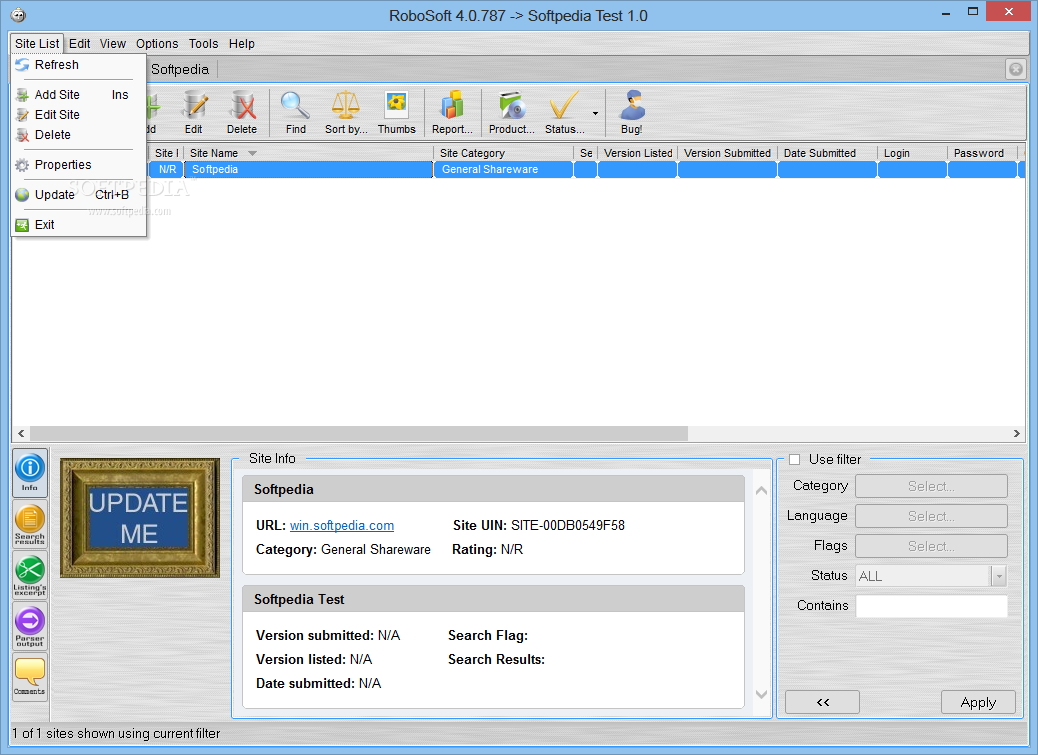Click the Contains text field
The image size is (1038, 755).
[x=931, y=605]
